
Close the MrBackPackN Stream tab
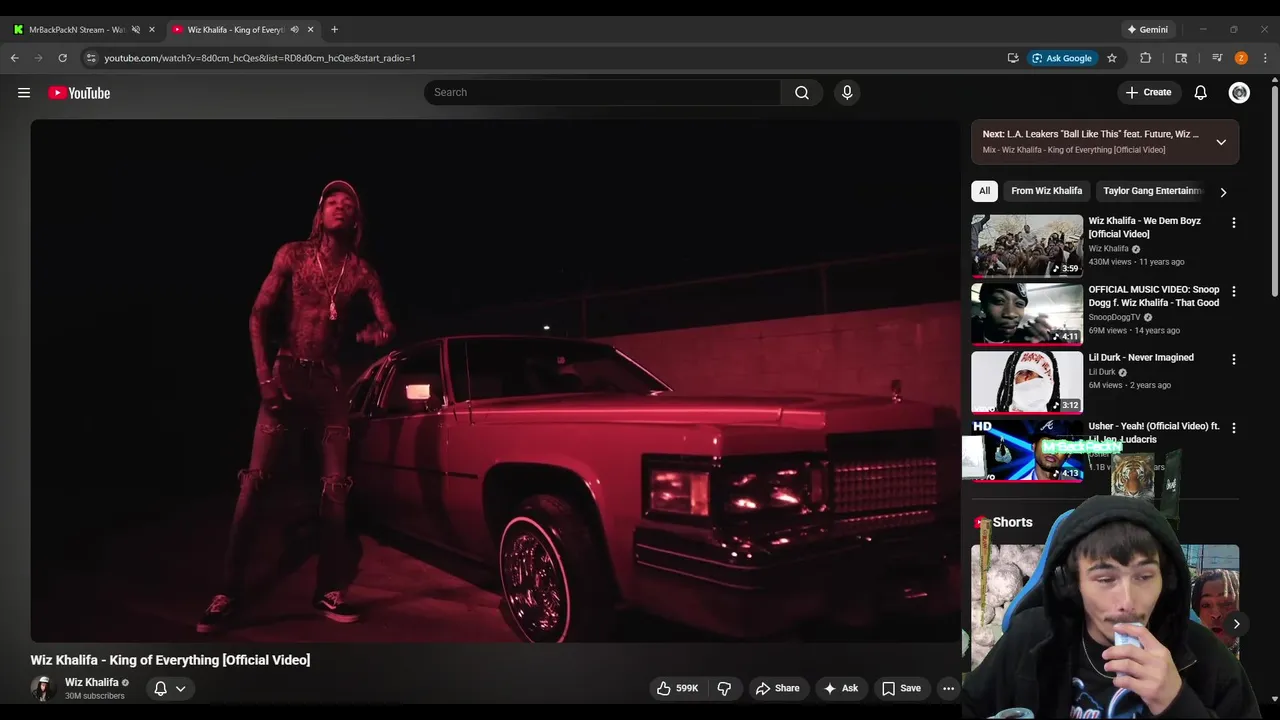point(152,29)
